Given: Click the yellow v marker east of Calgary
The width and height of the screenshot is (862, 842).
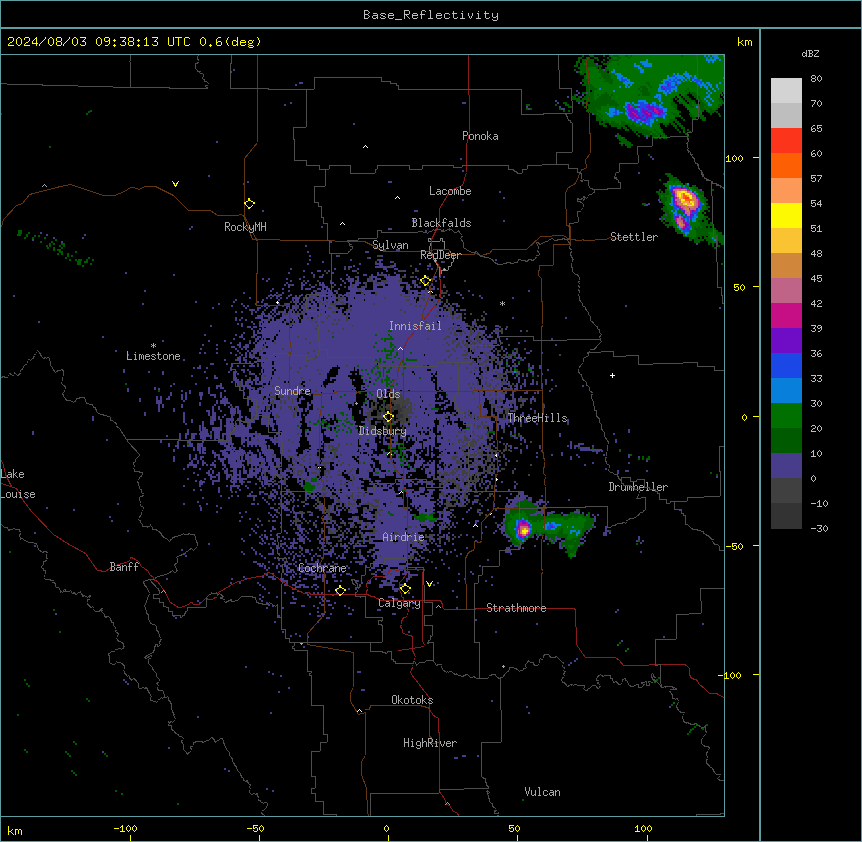Looking at the screenshot, I should [429, 584].
